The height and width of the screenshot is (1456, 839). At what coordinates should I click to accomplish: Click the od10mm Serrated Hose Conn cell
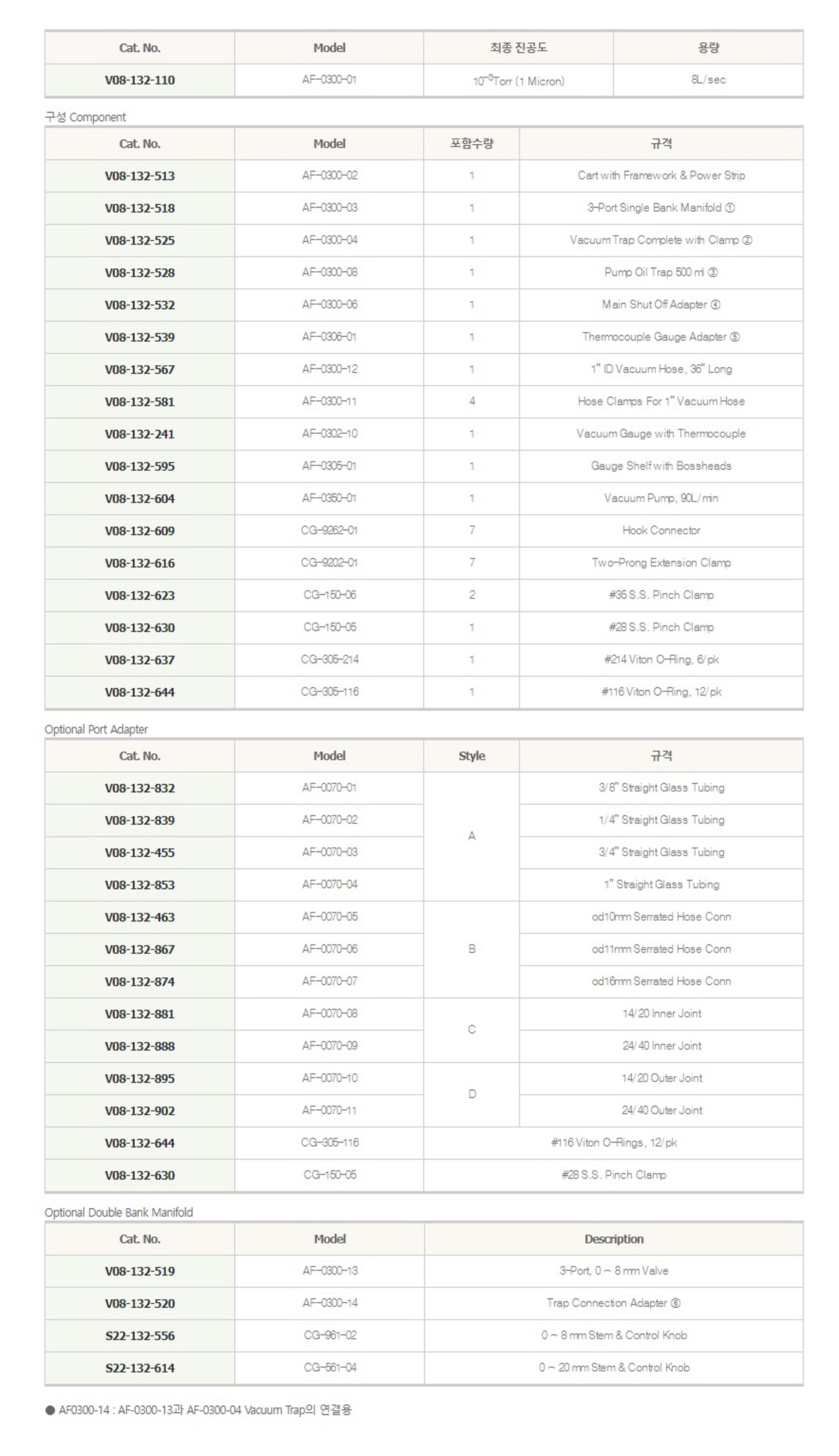661,917
